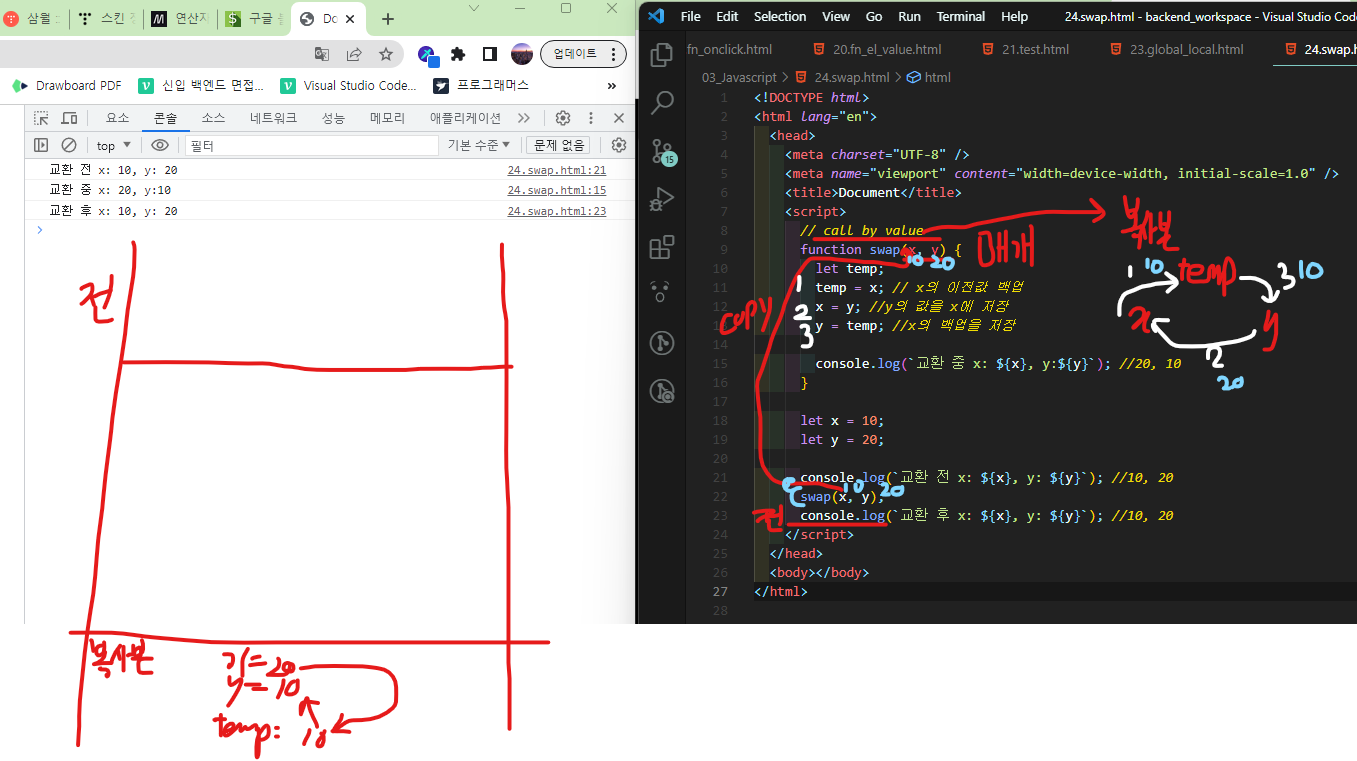Expand hidden bookmarks overflow chevron
This screenshot has width=1357, height=761.
click(612, 86)
